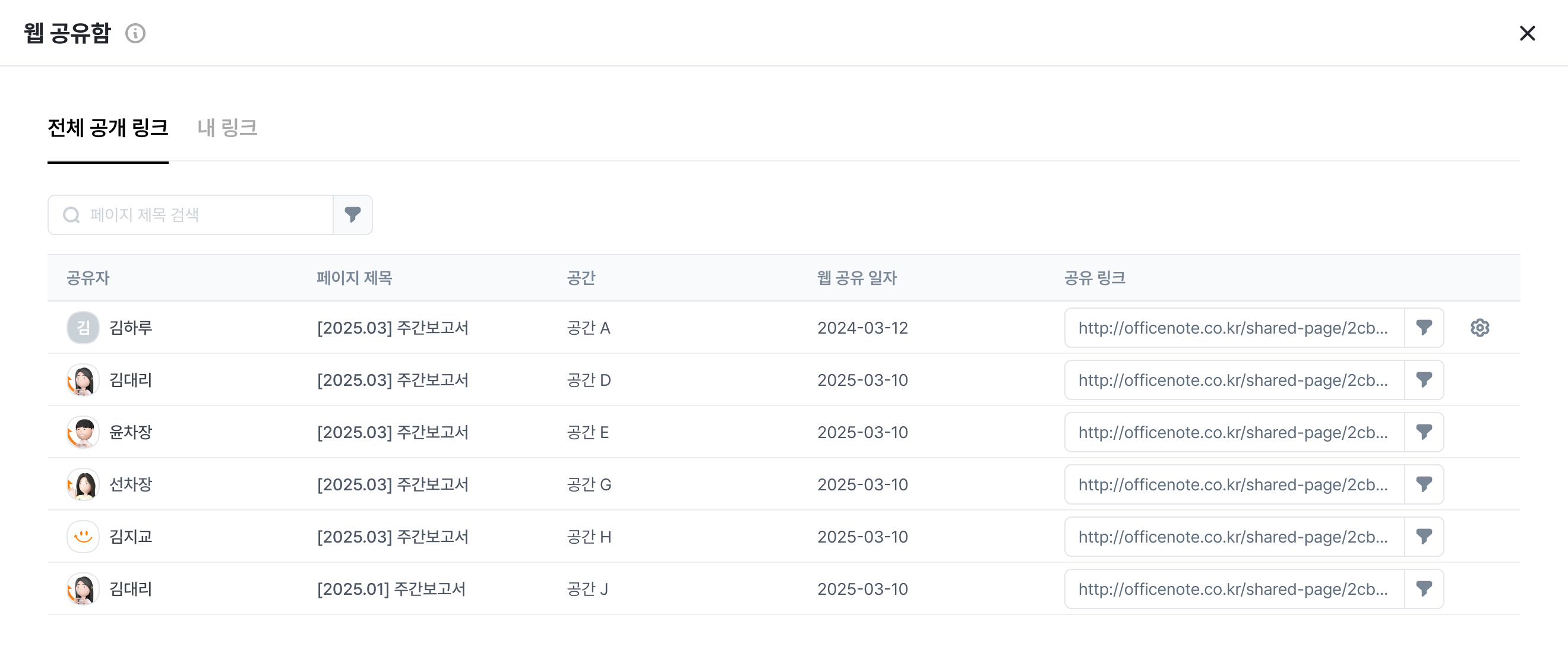
Task: Close the 웹 공유함 dialog
Action: pyautogui.click(x=1527, y=33)
